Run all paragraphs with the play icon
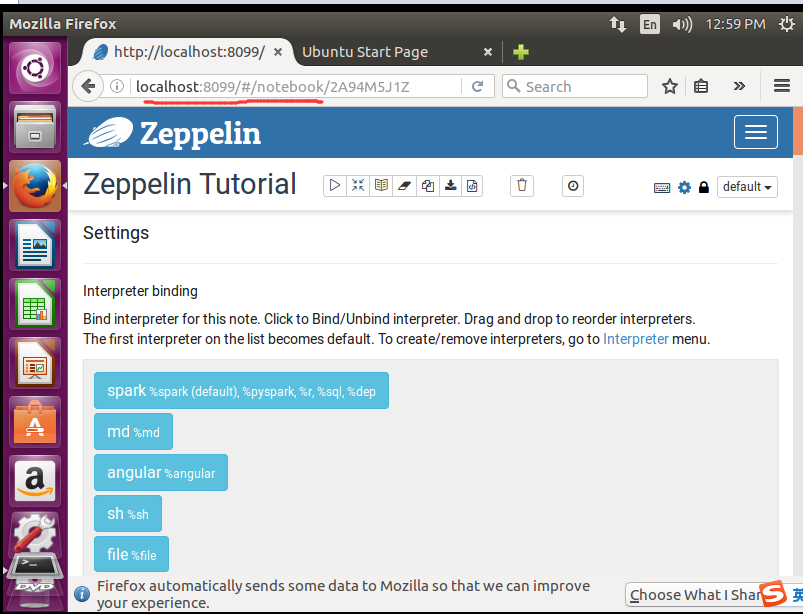Image resolution: width=803 pixels, height=614 pixels. 335,185
